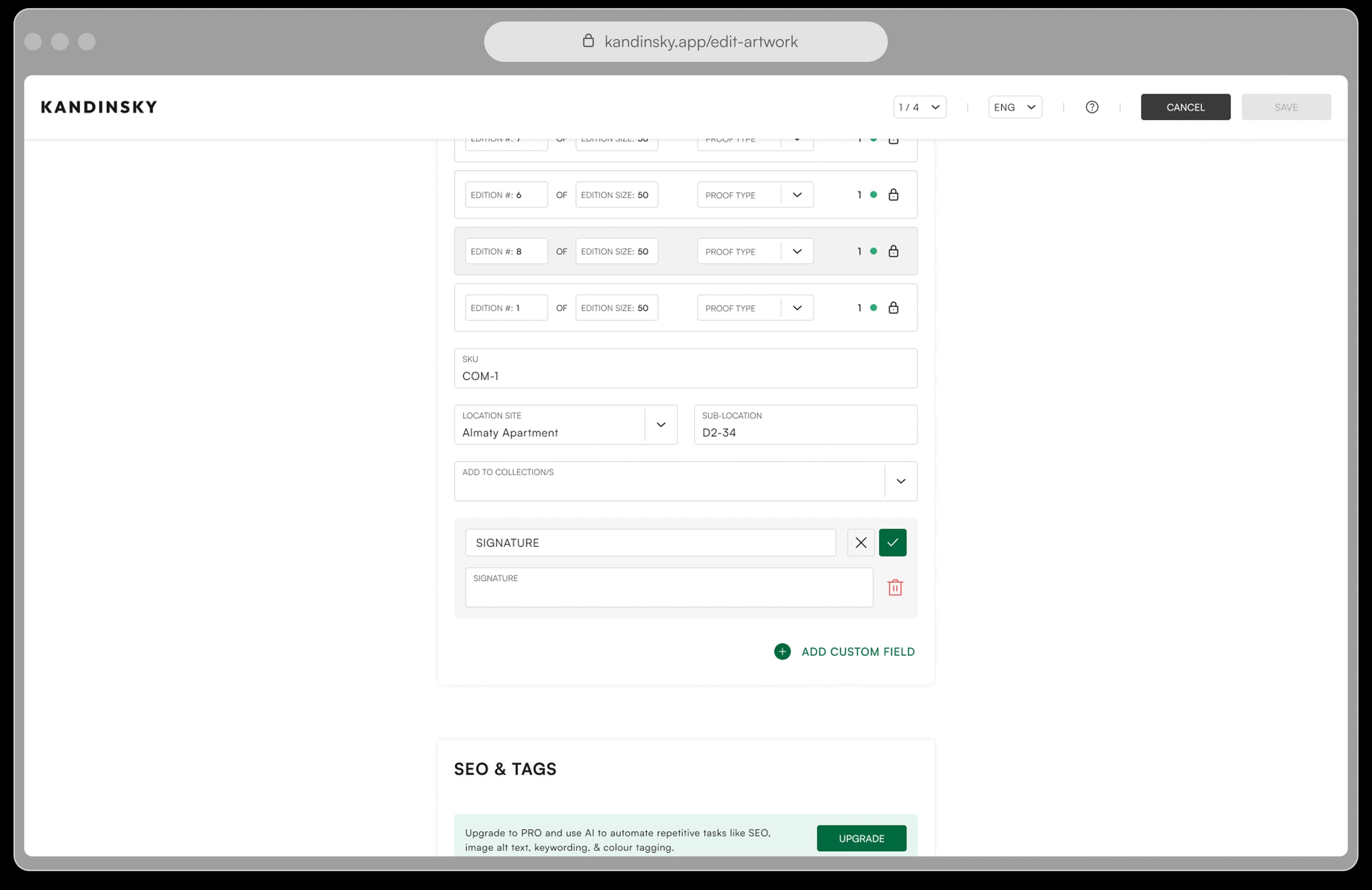
Task: Click the KANDINSKY logo
Action: click(x=99, y=107)
